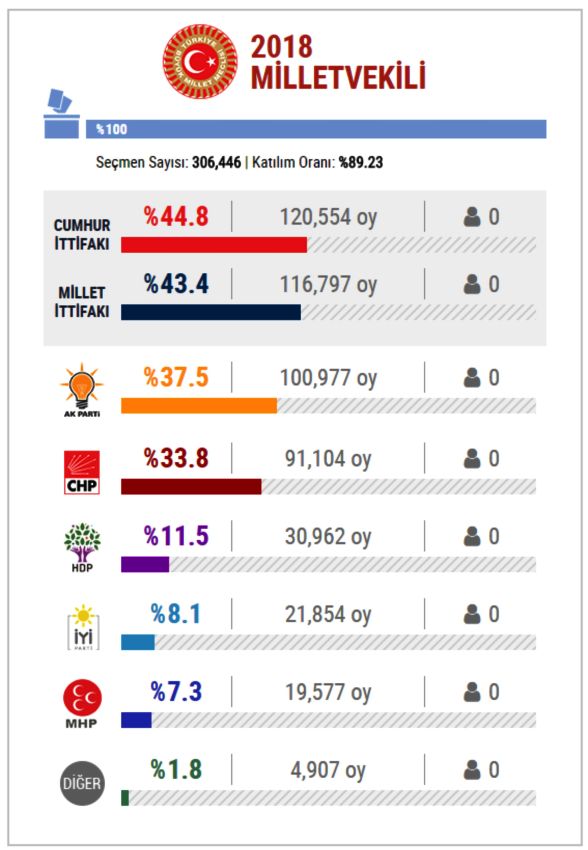Click the 2018 Milletvekili title
588x850 pixels.
[338, 62]
